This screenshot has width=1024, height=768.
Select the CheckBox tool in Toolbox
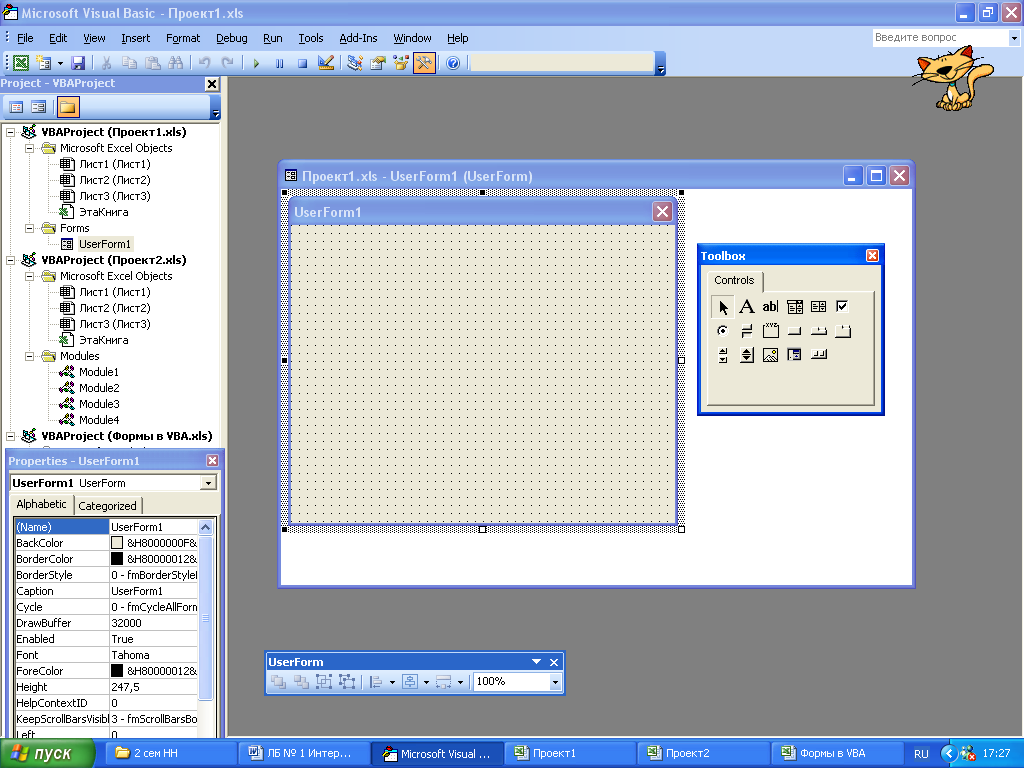click(x=842, y=306)
